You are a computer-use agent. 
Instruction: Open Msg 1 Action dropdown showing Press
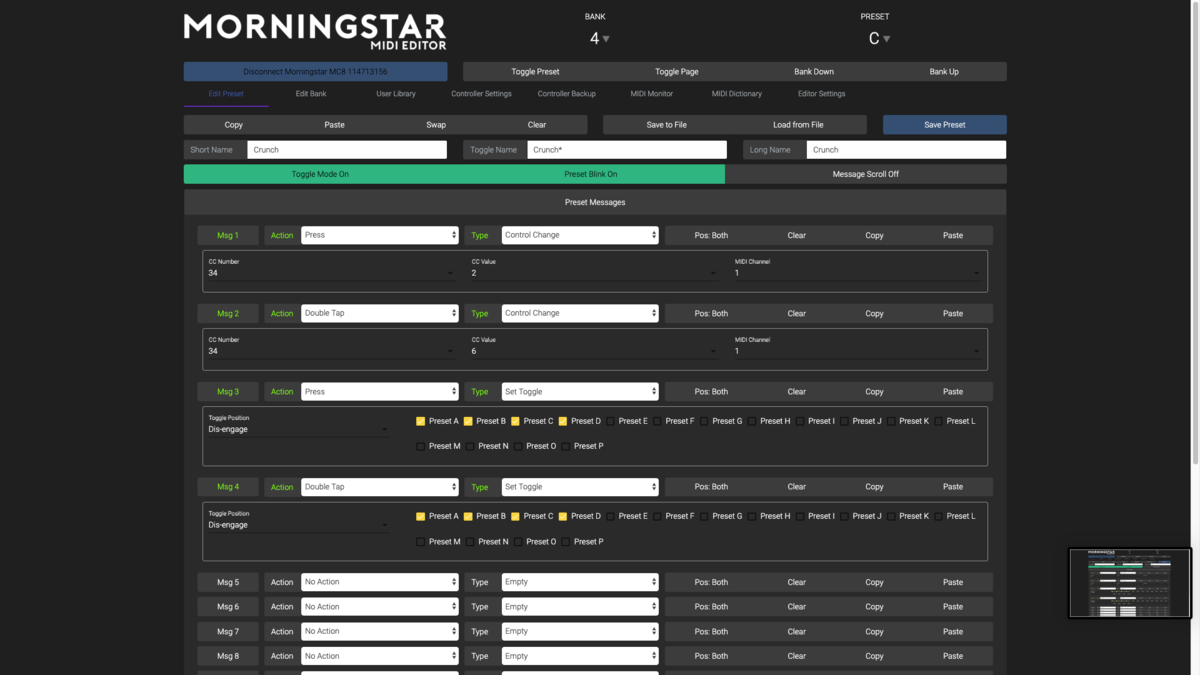click(x=380, y=235)
